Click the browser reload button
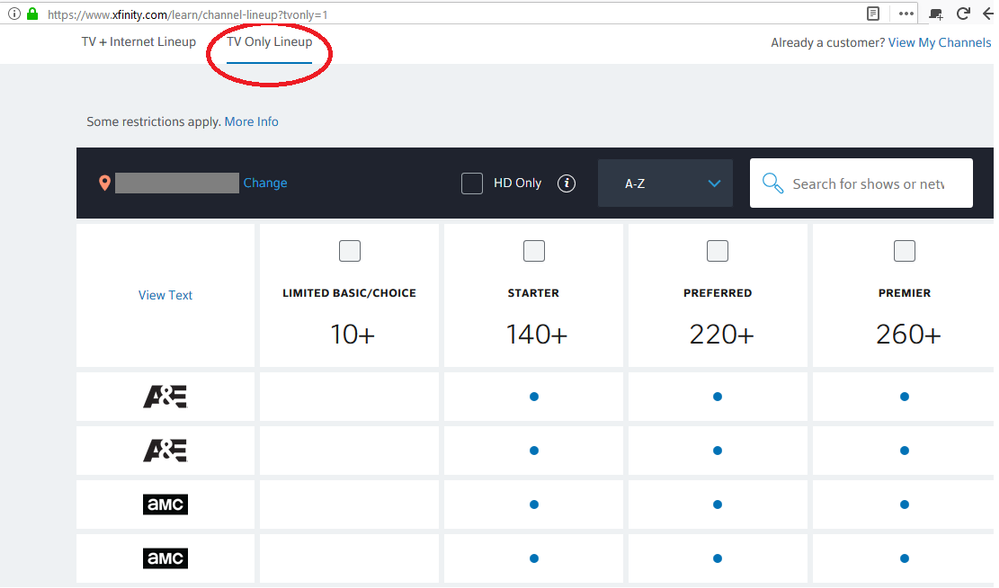The width and height of the screenshot is (999, 588). point(964,14)
